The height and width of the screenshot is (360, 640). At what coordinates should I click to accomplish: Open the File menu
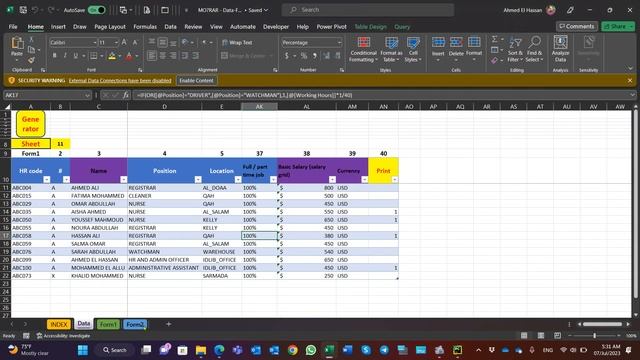coord(13,27)
